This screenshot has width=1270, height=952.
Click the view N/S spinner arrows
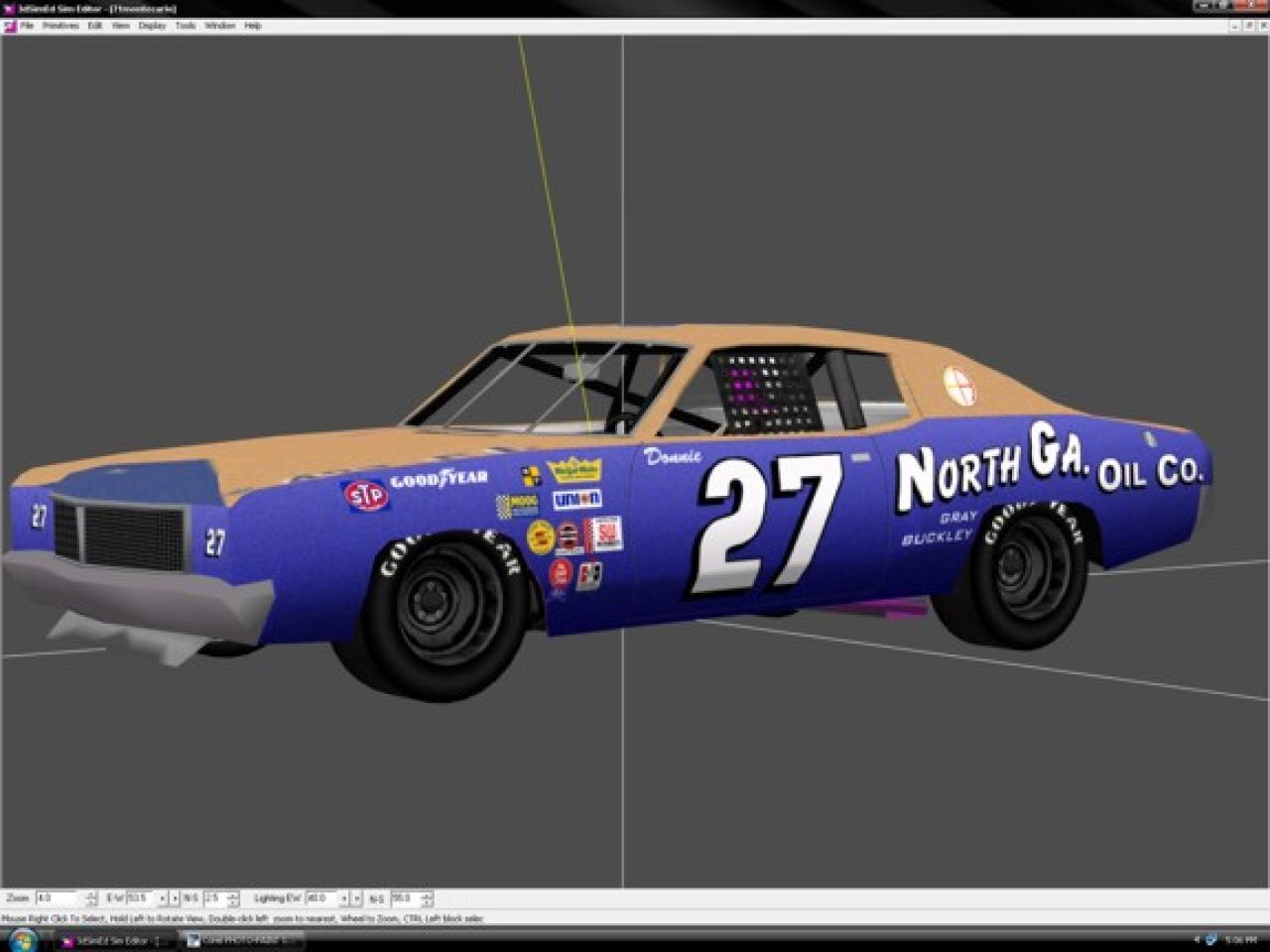[x=233, y=898]
